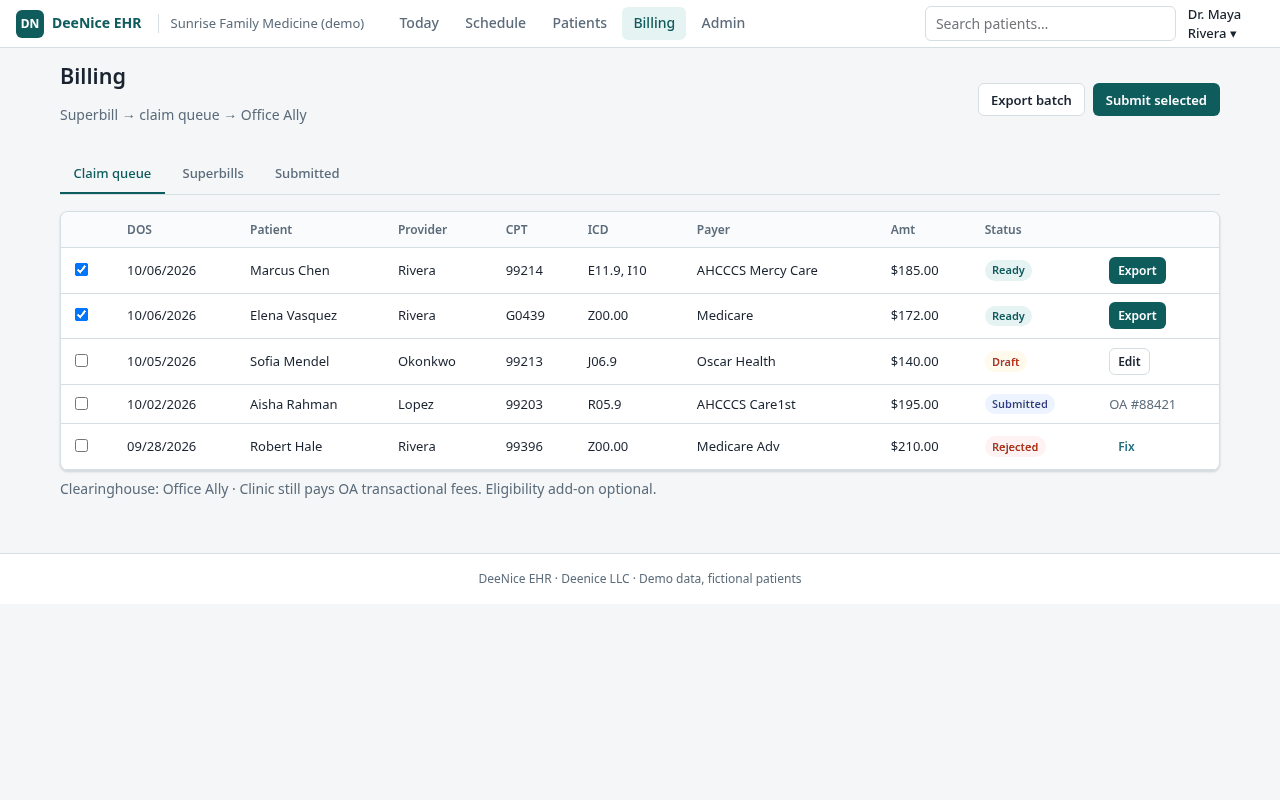Click the Draft status badge
This screenshot has height=800, width=1280.
1006,362
